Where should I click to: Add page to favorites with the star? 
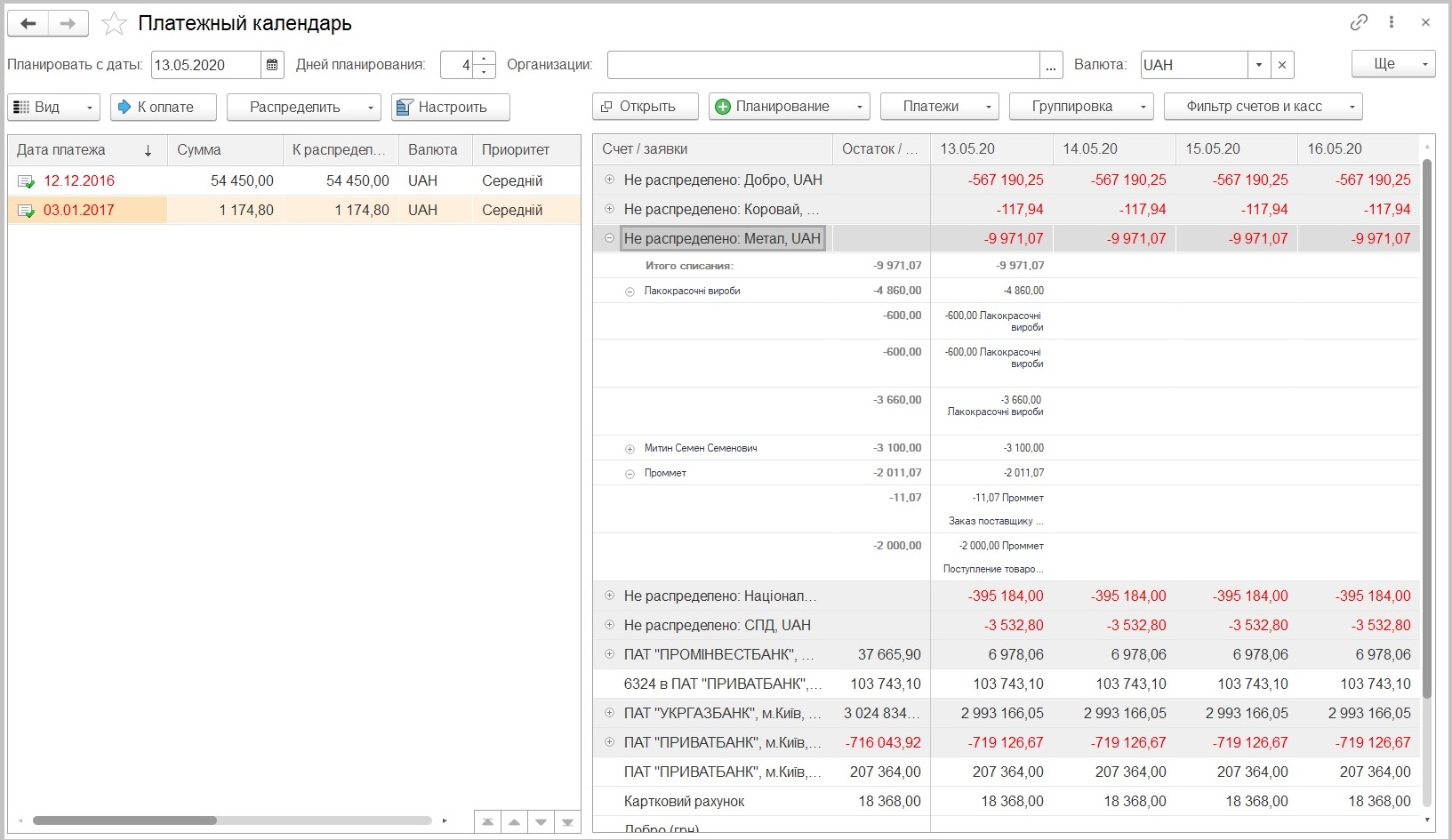coord(114,24)
